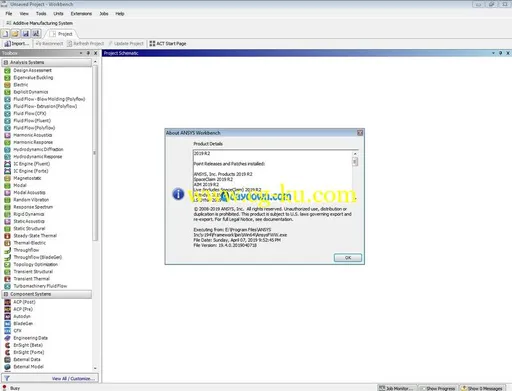Open the Tools menu
Image resolution: width=512 pixels, height=391 pixels.
[41, 14]
